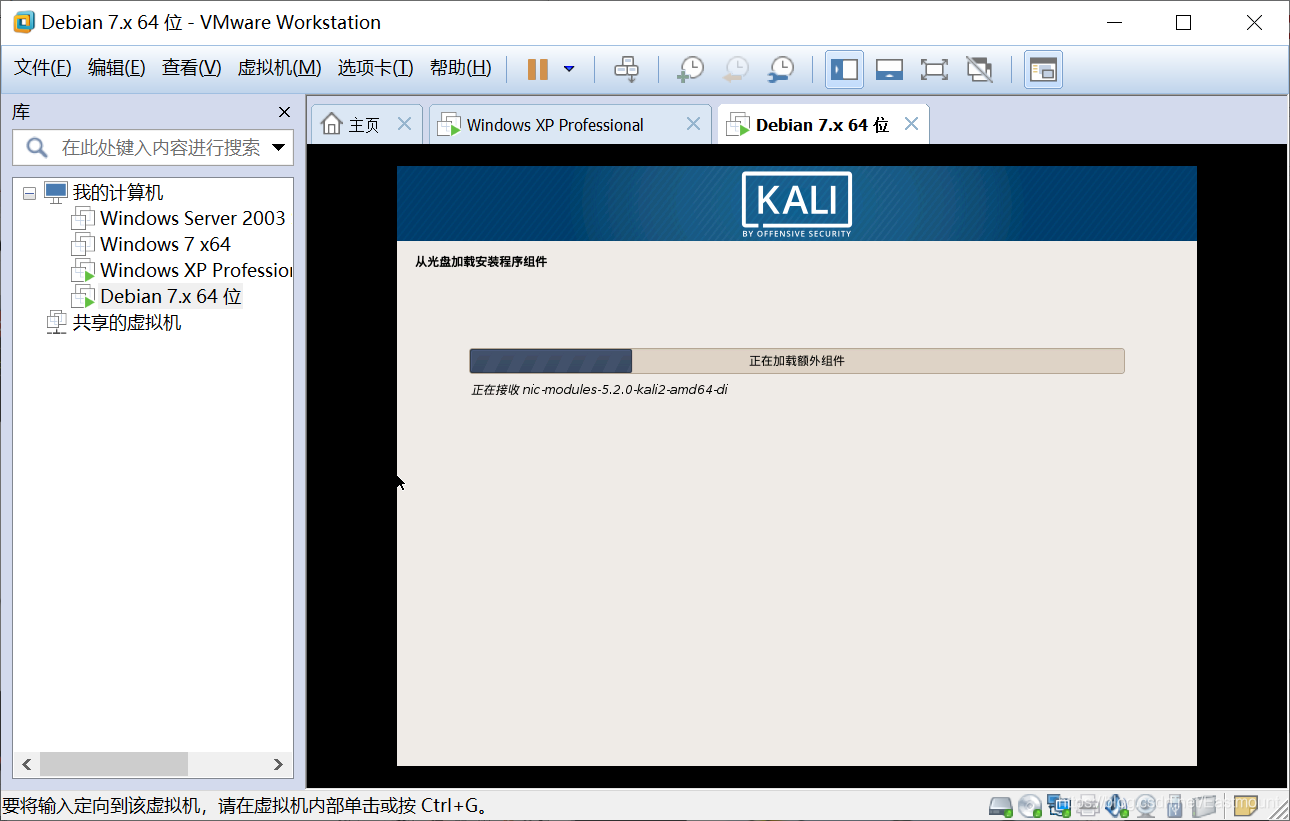Screen dimensions: 1290x821
Task: Click the pause virtual machine button
Action: pyautogui.click(x=538, y=69)
